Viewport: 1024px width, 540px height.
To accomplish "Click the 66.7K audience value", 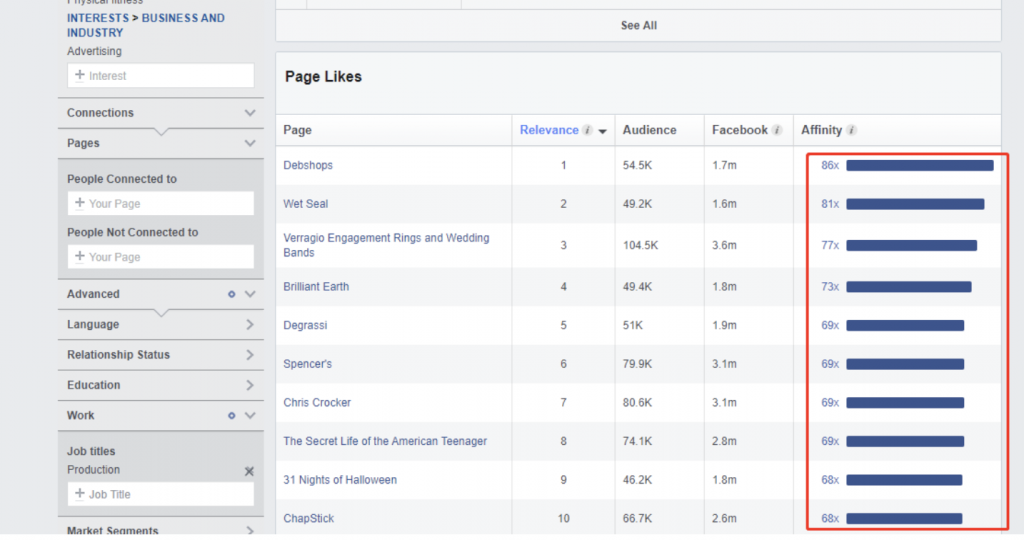I will [637, 518].
